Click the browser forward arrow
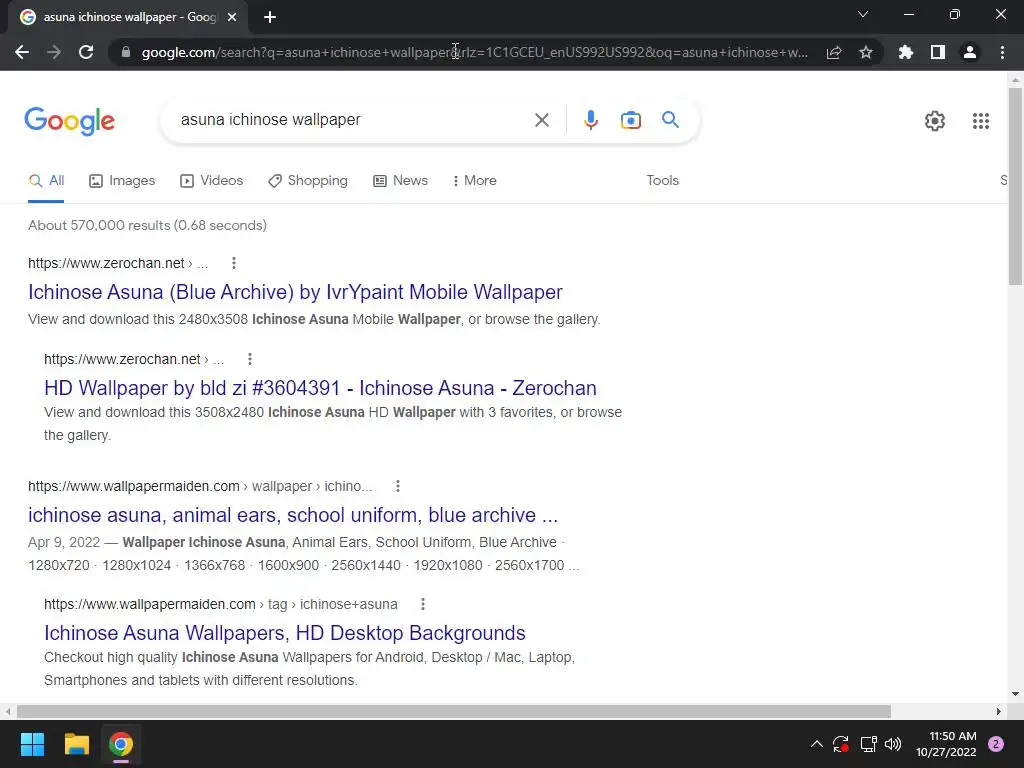The height and width of the screenshot is (768, 1024). [x=54, y=52]
